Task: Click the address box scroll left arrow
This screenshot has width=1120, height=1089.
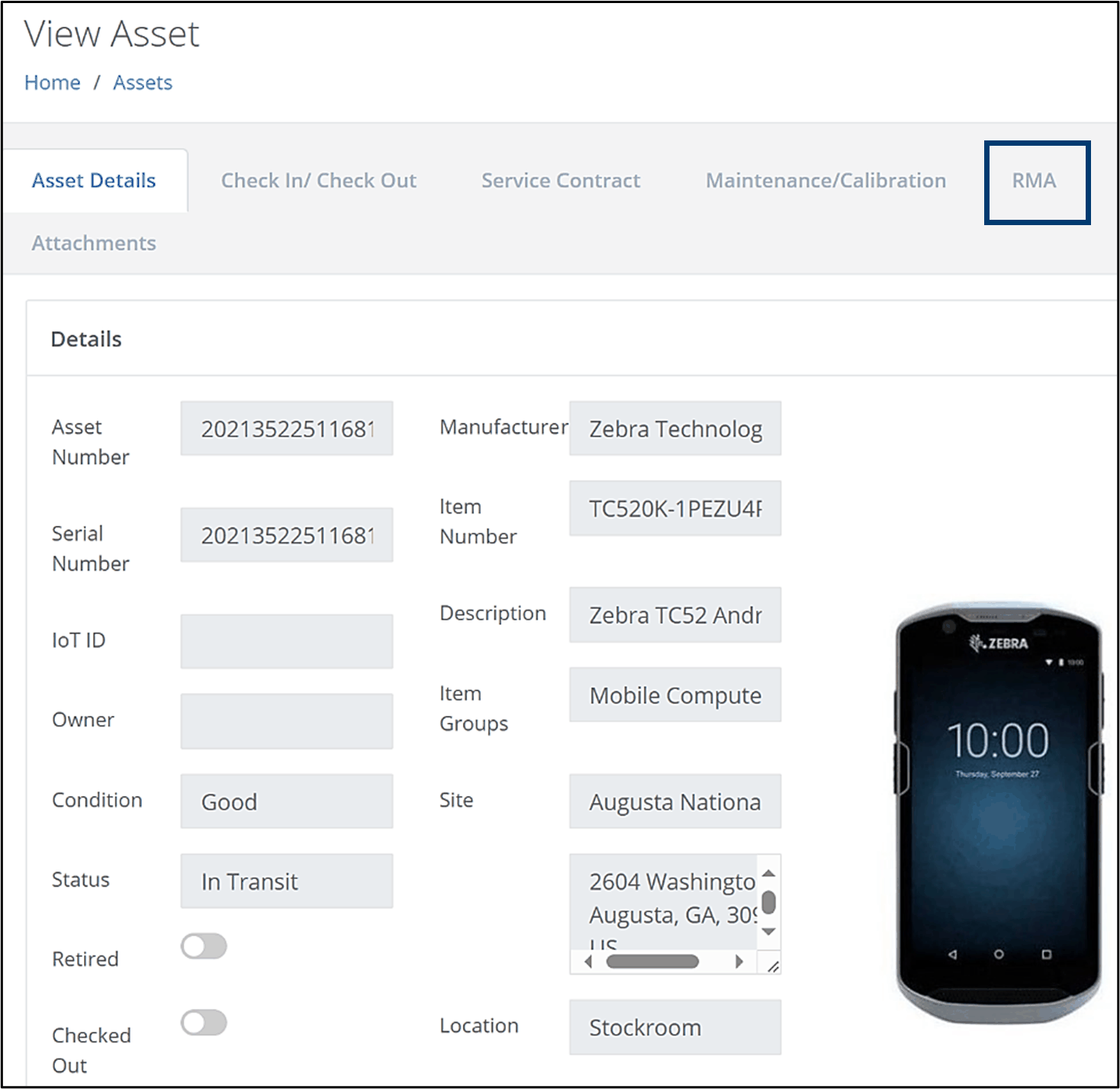Action: 587,962
